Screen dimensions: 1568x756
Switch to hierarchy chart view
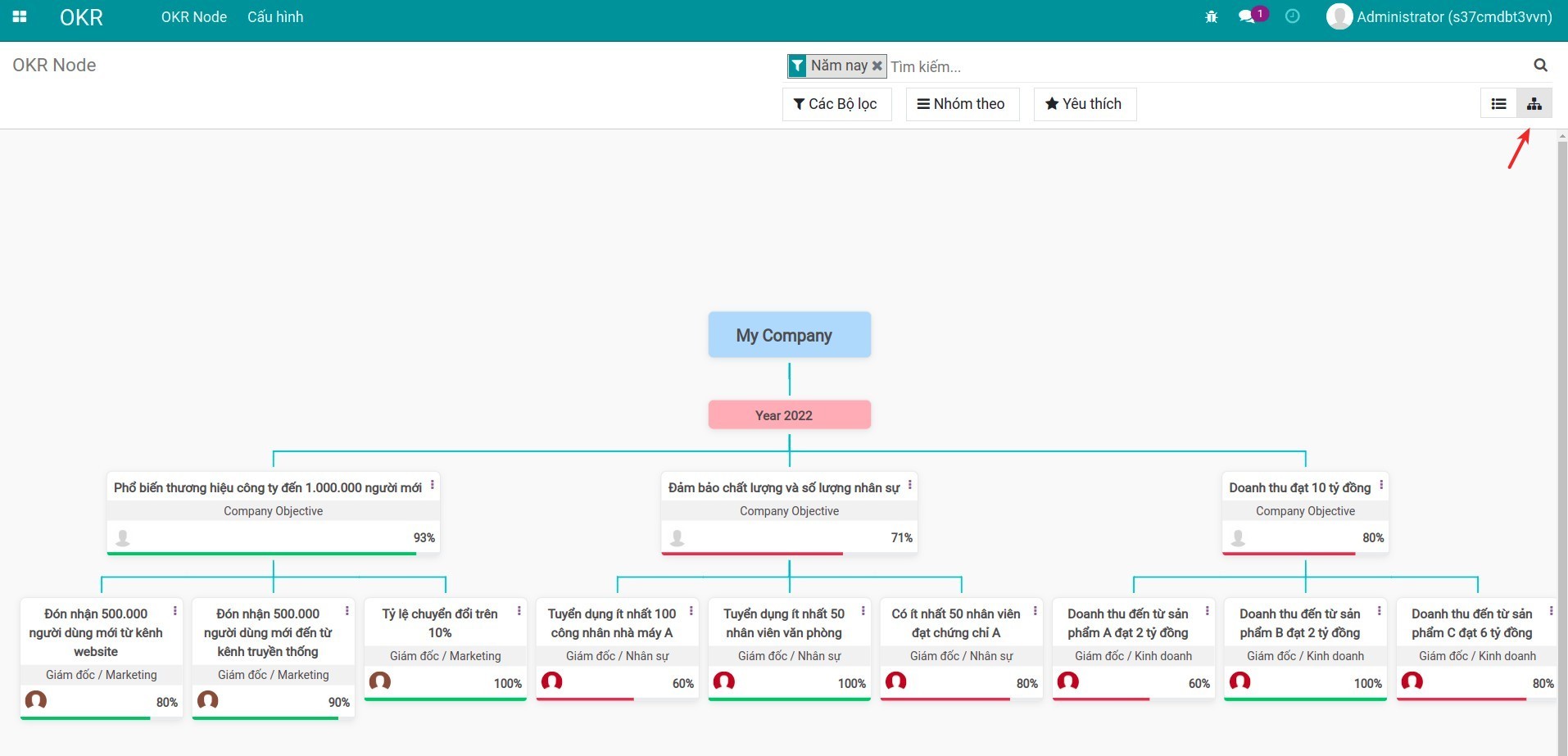click(x=1534, y=104)
